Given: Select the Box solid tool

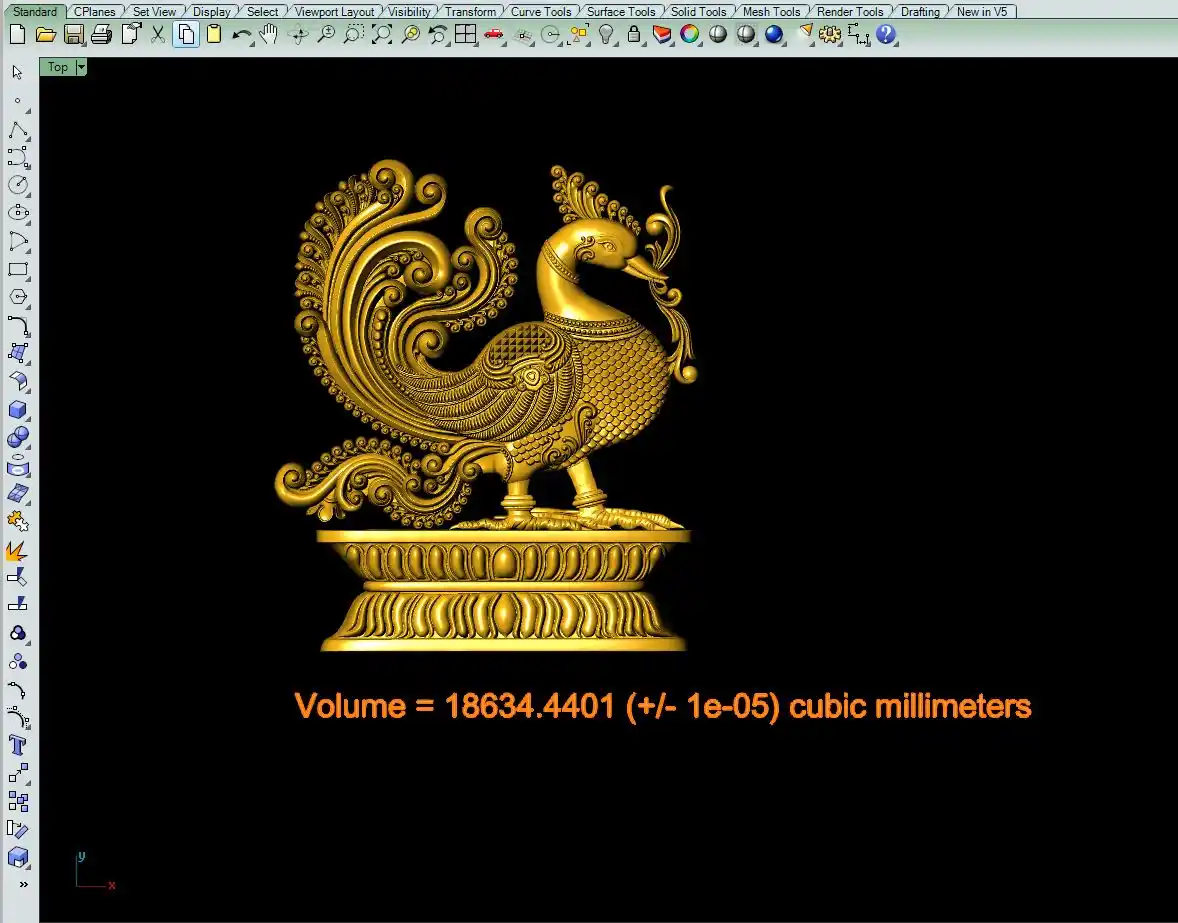Looking at the screenshot, I should 18,410.
